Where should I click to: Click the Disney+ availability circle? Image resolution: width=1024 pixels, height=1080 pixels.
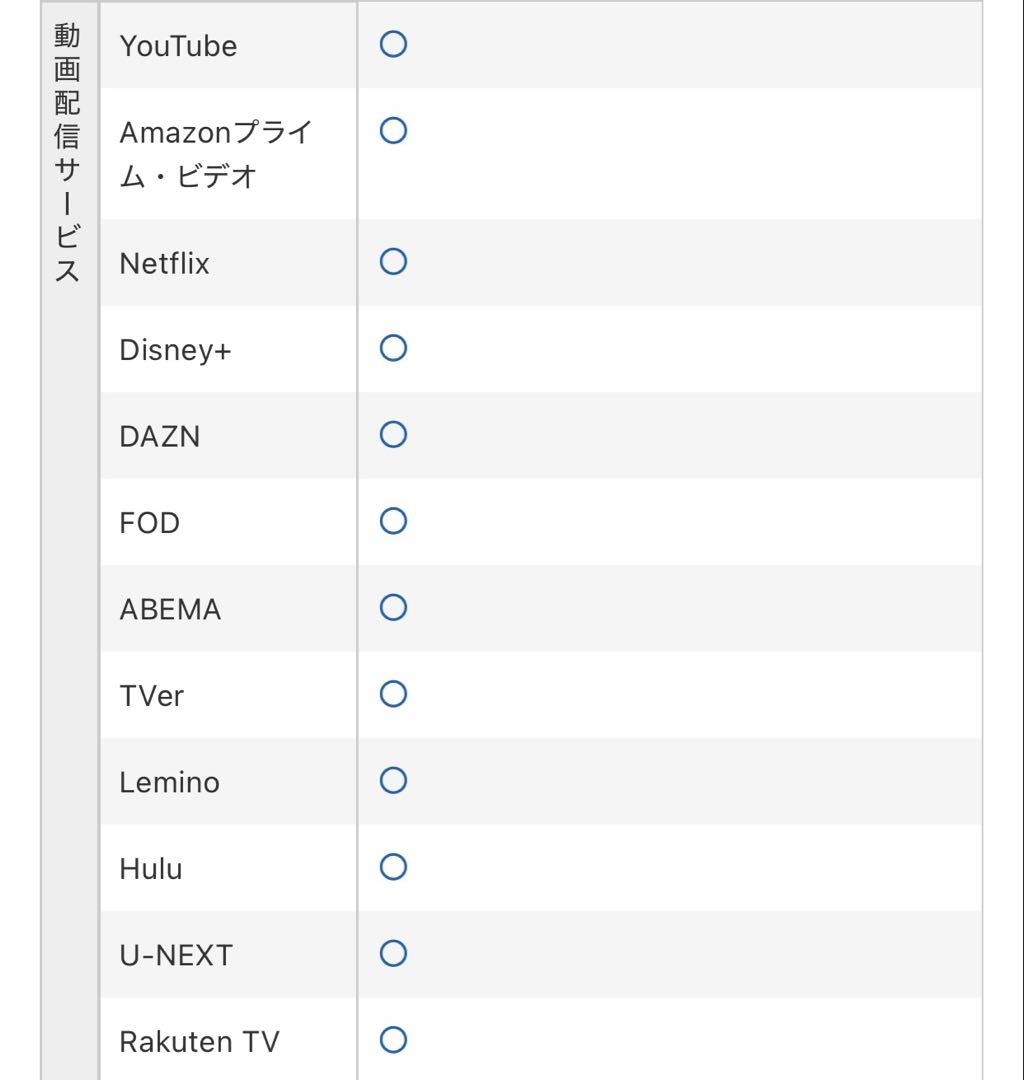tap(394, 348)
